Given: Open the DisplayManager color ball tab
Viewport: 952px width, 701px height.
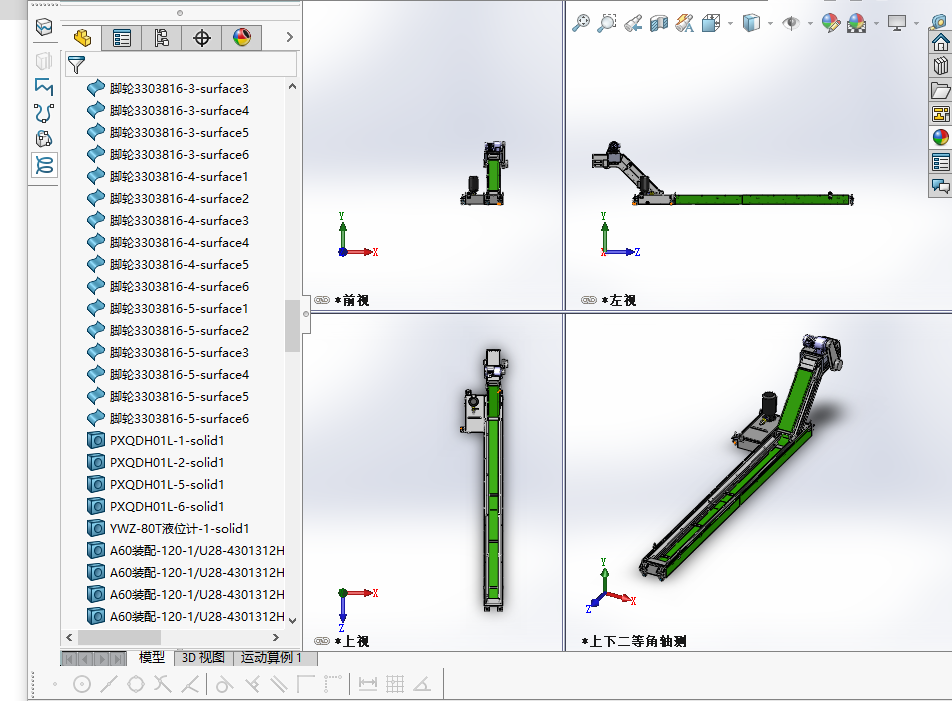Looking at the screenshot, I should pyautogui.click(x=242, y=38).
